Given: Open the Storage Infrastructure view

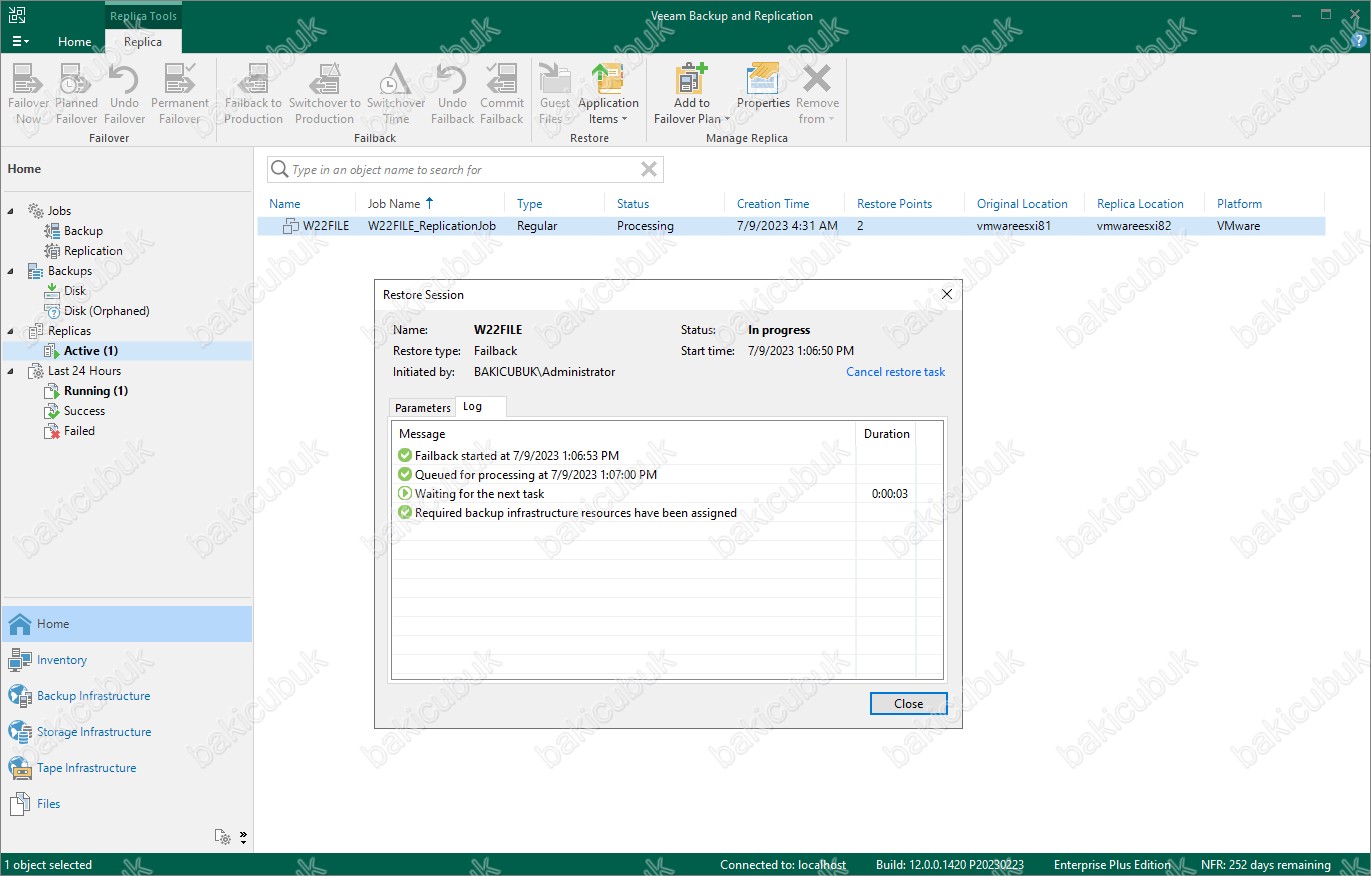Looking at the screenshot, I should pos(127,732).
